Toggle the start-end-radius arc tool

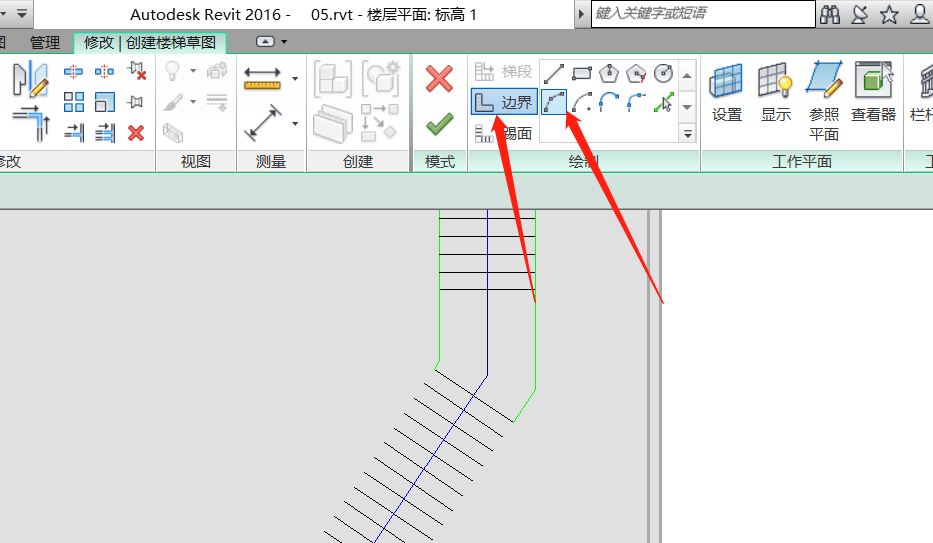click(x=554, y=102)
